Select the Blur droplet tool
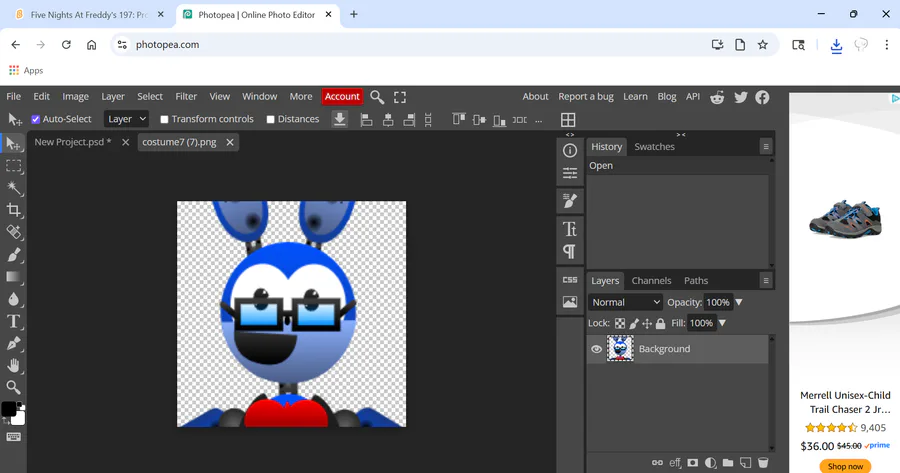900x473 pixels. [x=13, y=299]
